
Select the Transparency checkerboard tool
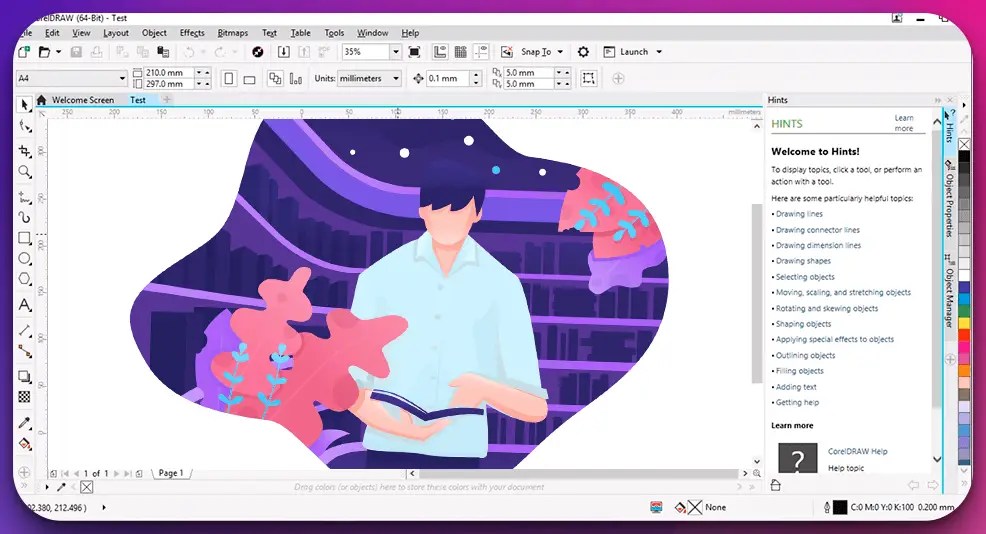(25, 397)
